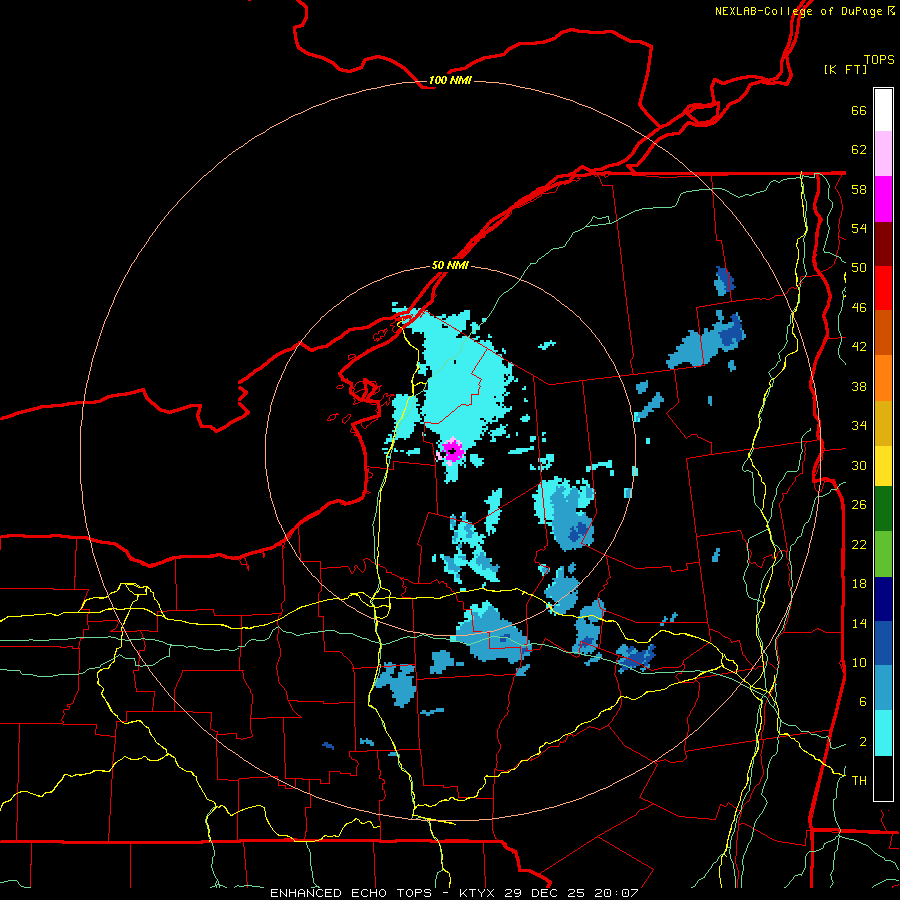Click the TOPS legend title

(x=879, y=59)
